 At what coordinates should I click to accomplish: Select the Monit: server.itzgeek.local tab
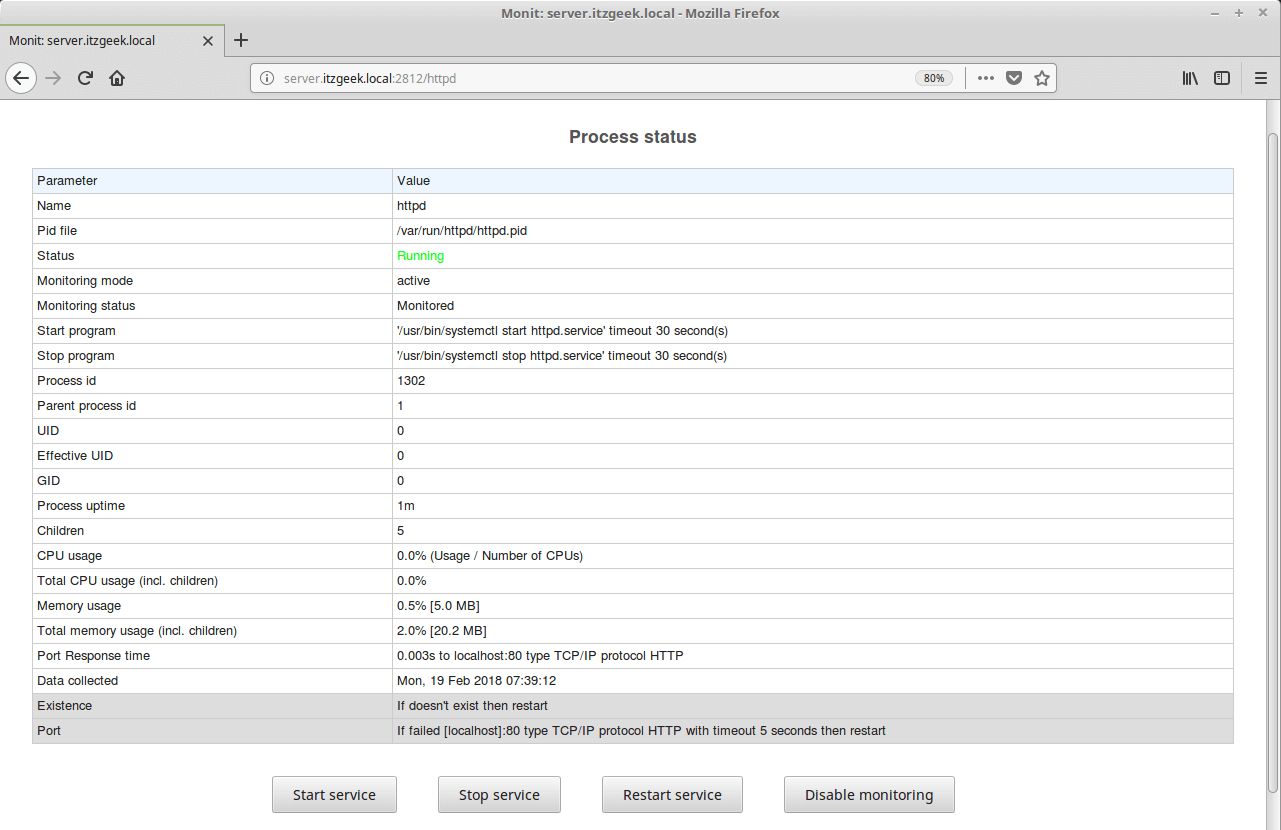[x=111, y=41]
